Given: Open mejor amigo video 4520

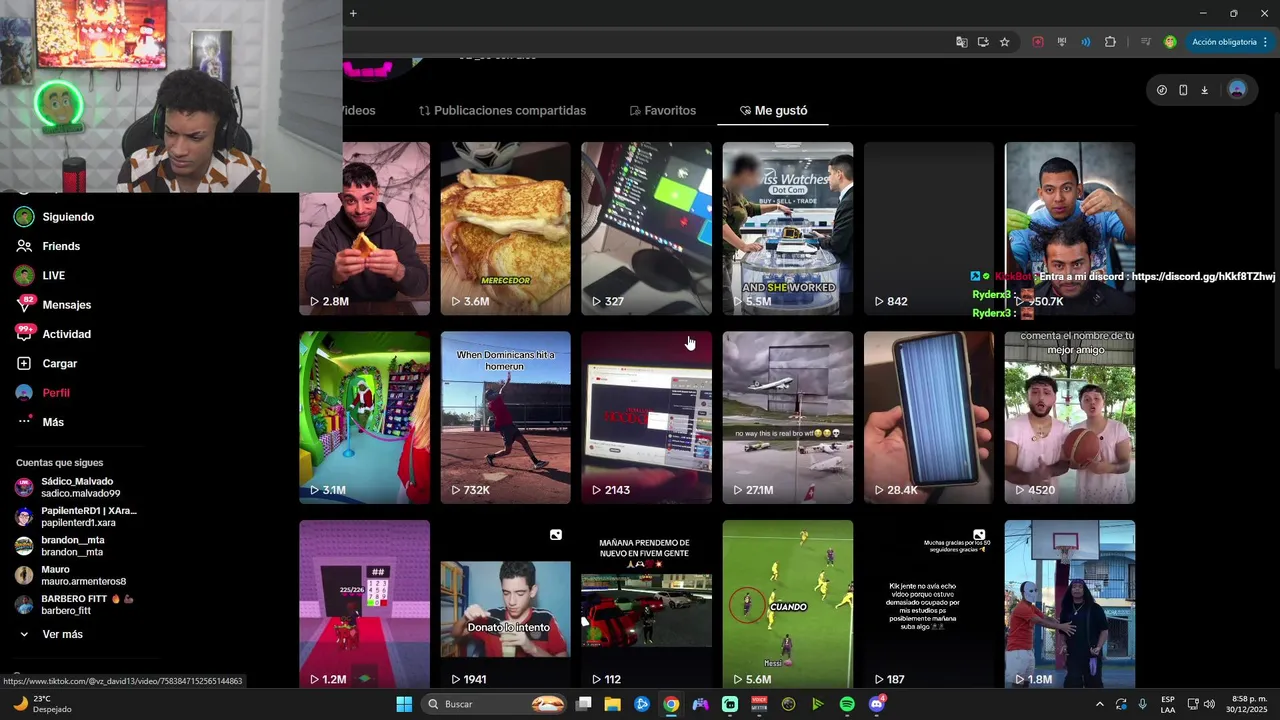Looking at the screenshot, I should (x=1070, y=417).
